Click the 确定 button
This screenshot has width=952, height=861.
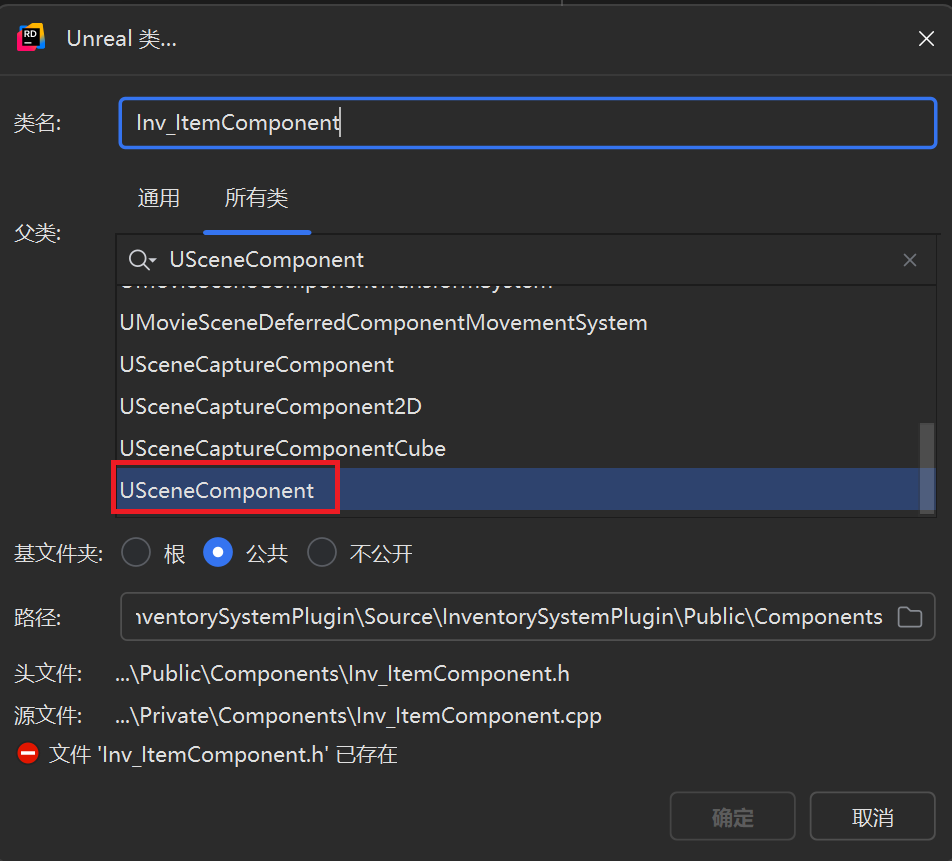pos(732,816)
